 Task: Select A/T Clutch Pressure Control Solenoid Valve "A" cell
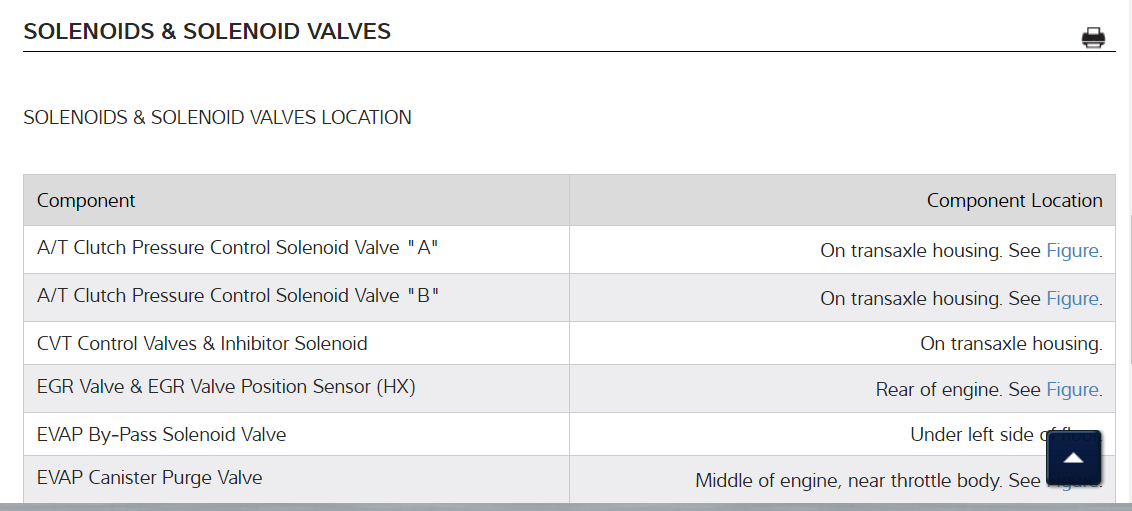[x=238, y=248]
